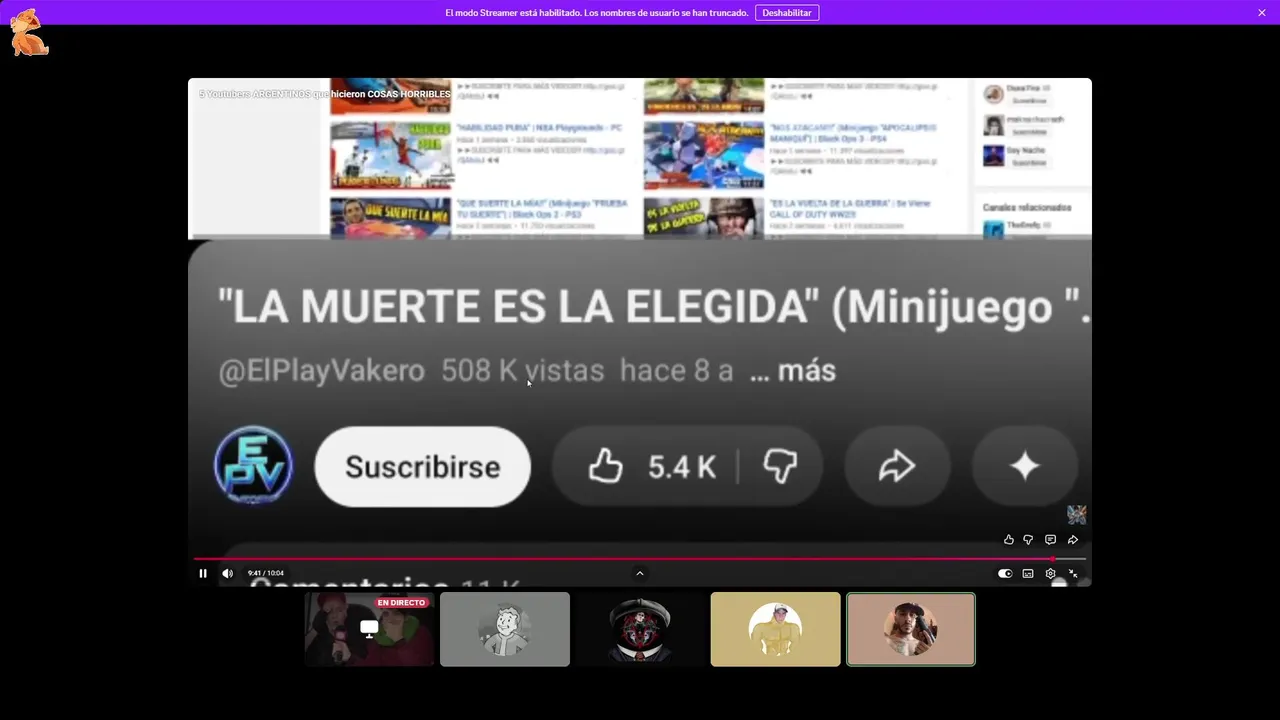Viewport: 1280px width, 720px height.
Task: Click the orange squirrel avatar icon
Action: click(29, 33)
